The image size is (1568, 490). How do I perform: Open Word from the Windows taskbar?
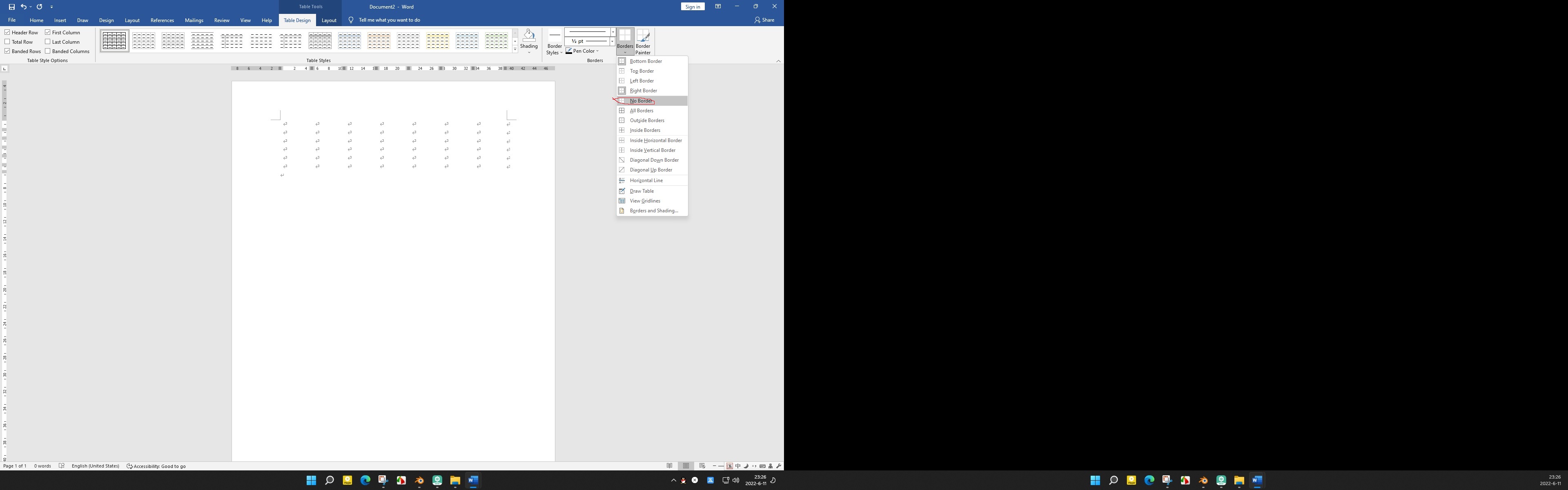(x=473, y=480)
